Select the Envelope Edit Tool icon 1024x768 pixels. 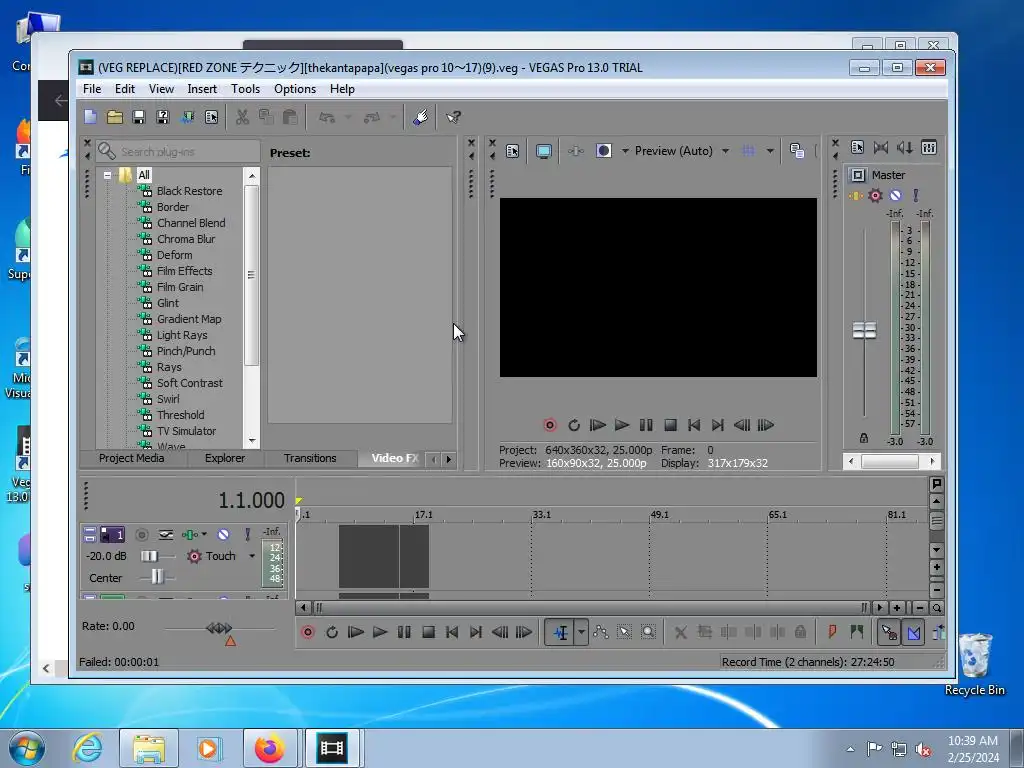pyautogui.click(x=600, y=632)
